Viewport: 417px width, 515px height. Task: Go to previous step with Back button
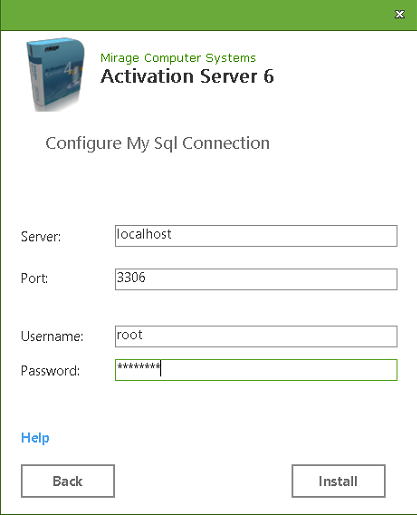click(x=68, y=481)
